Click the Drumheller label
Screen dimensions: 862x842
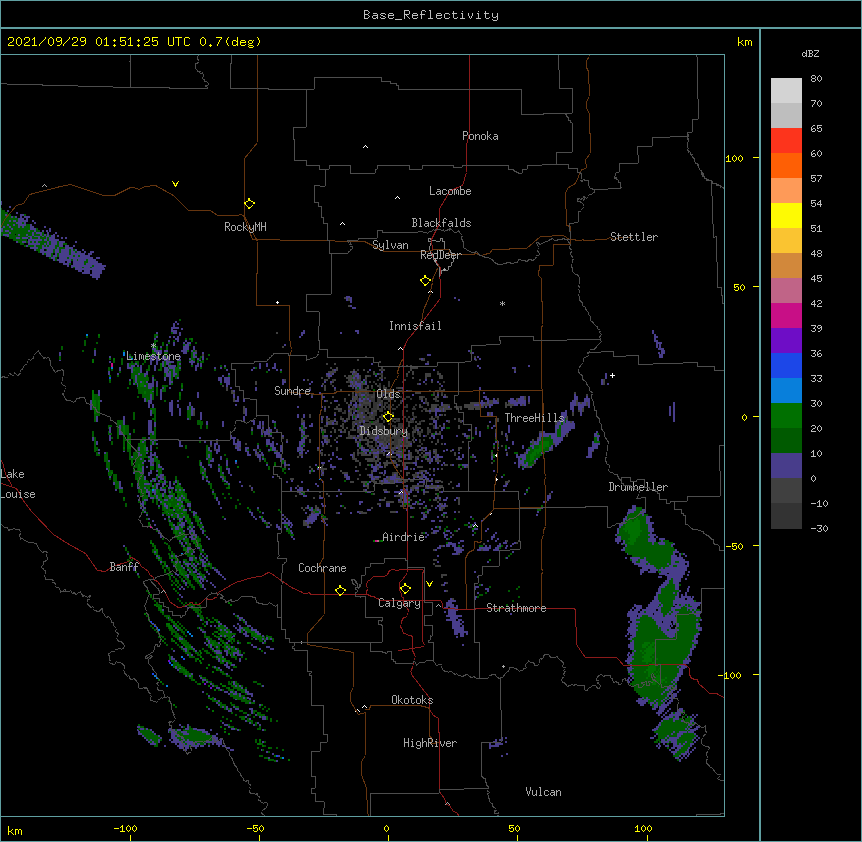638,487
